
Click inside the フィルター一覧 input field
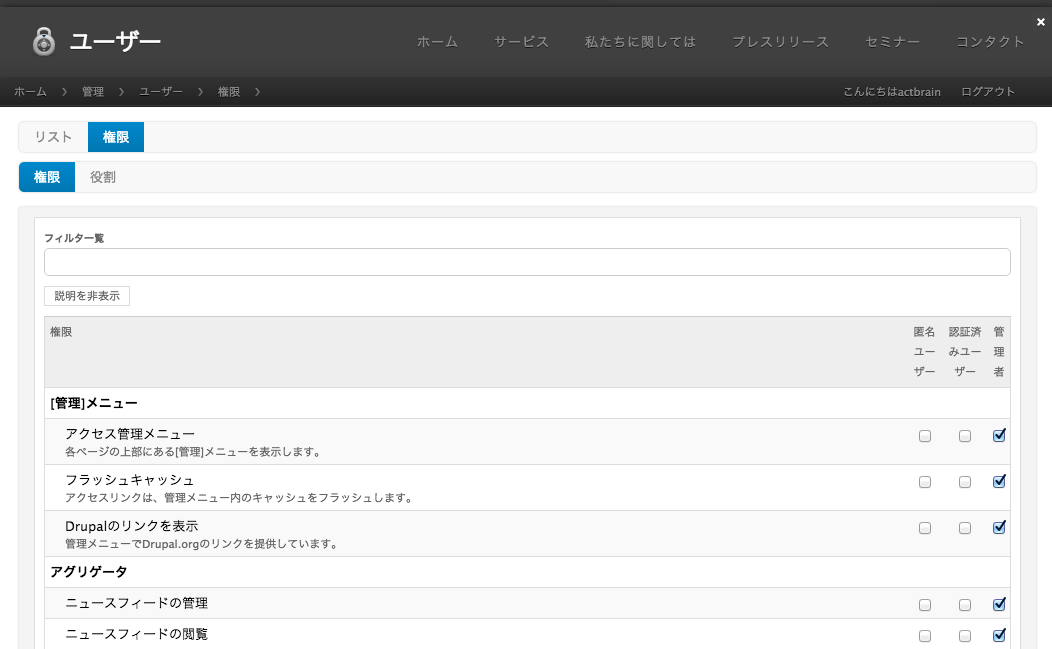tap(527, 261)
